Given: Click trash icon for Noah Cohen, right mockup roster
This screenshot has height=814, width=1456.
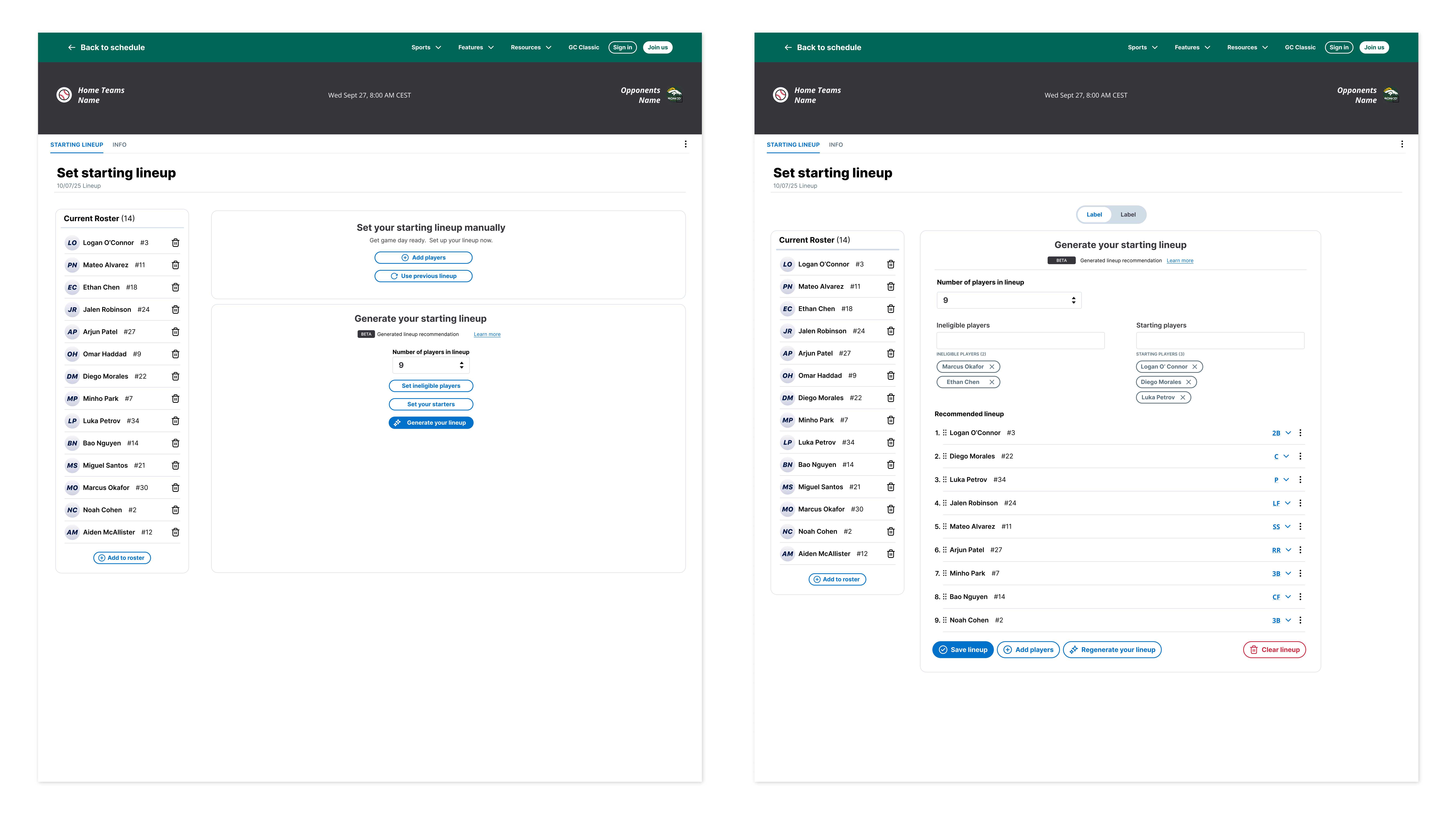Looking at the screenshot, I should pos(891,532).
